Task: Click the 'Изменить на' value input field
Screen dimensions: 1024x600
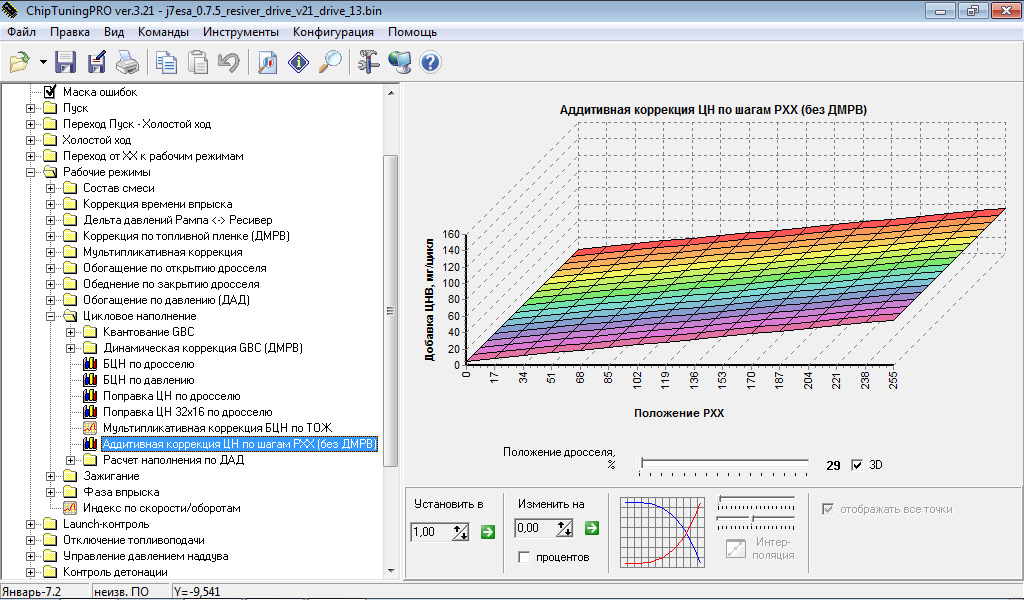Action: tap(535, 528)
